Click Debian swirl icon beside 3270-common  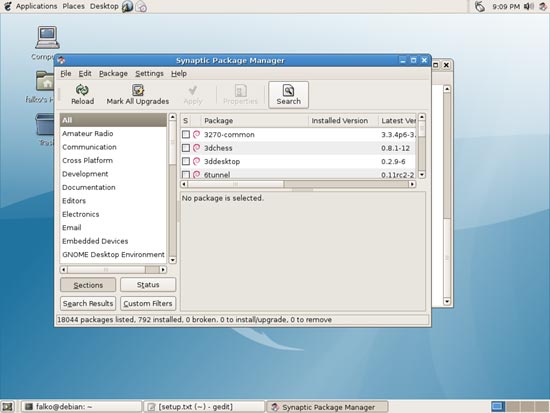(197, 134)
